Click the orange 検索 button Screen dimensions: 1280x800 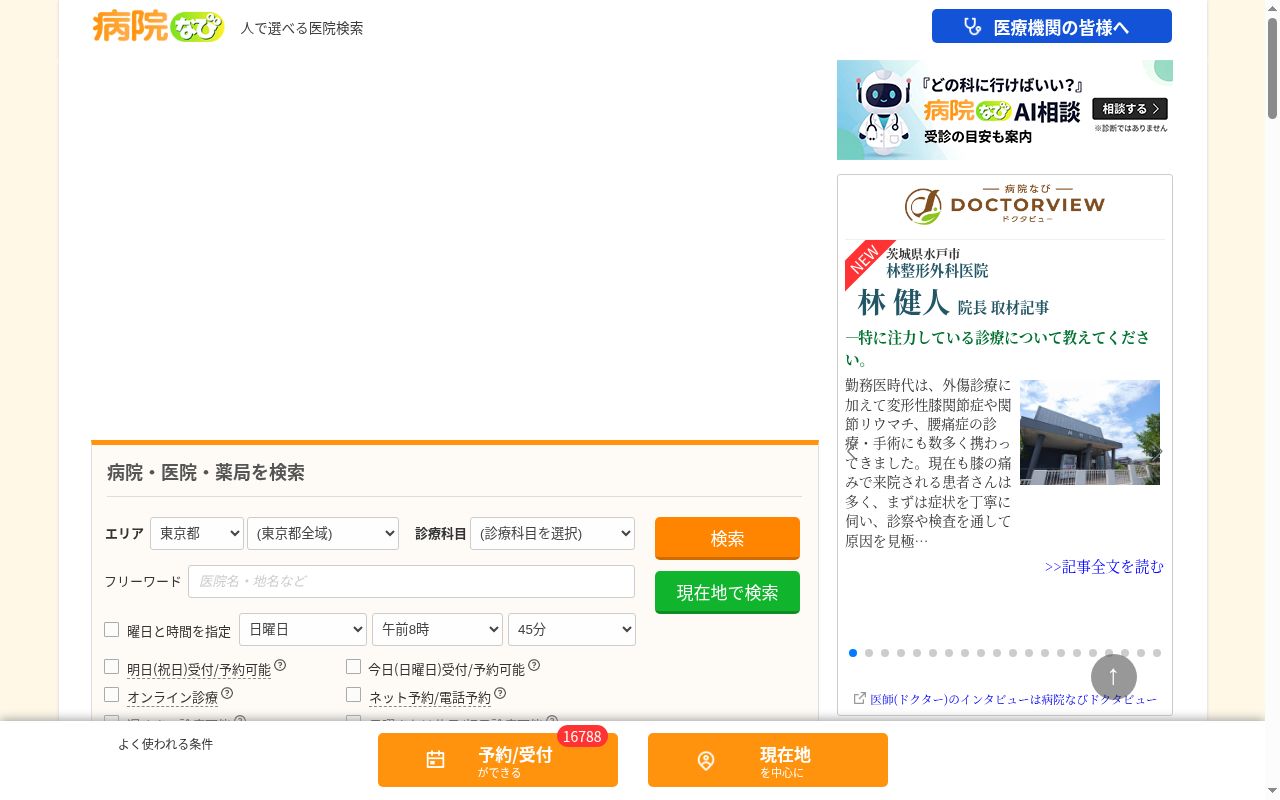coord(727,538)
